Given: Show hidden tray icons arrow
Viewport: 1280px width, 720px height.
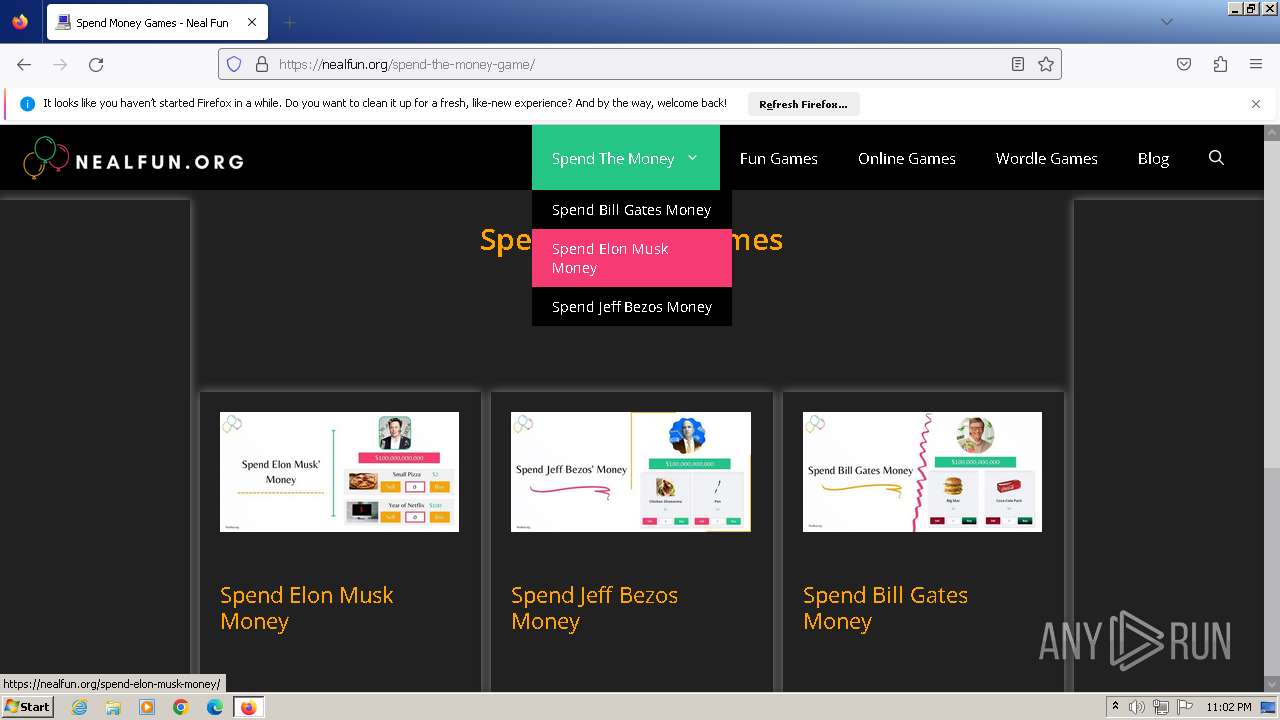Looking at the screenshot, I should [x=1116, y=707].
